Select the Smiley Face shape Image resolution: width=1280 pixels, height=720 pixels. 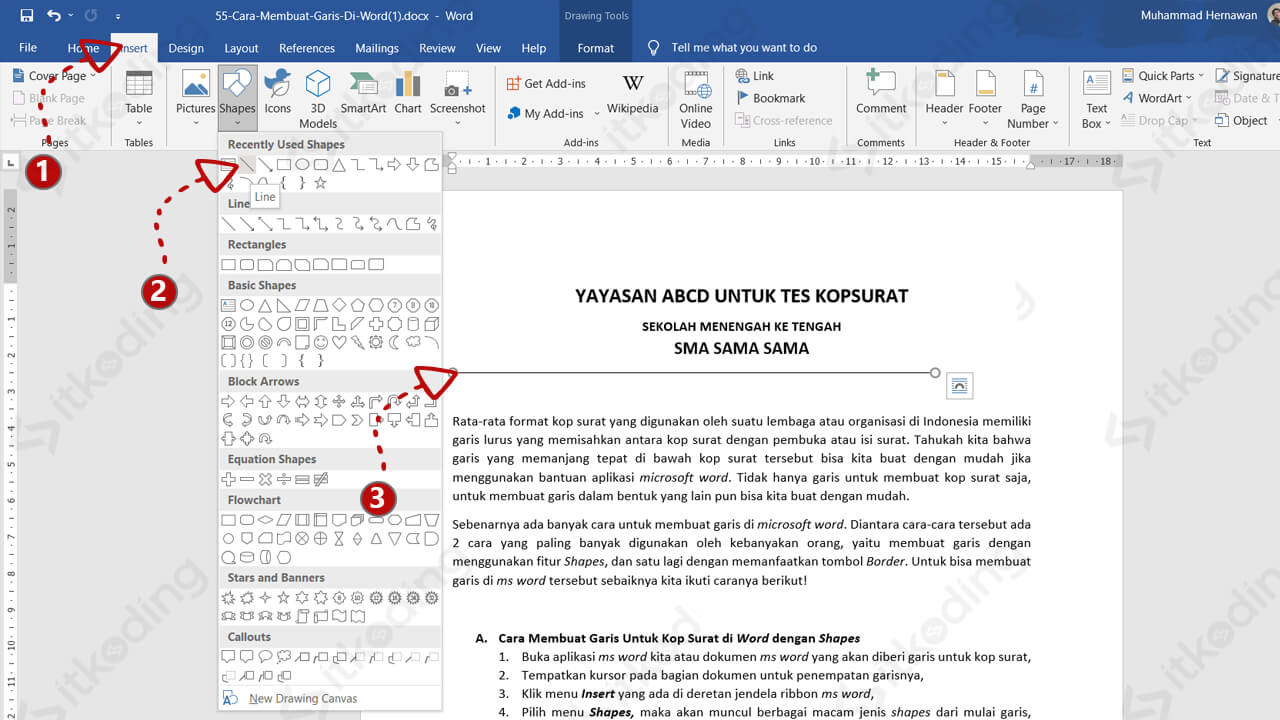(x=320, y=342)
